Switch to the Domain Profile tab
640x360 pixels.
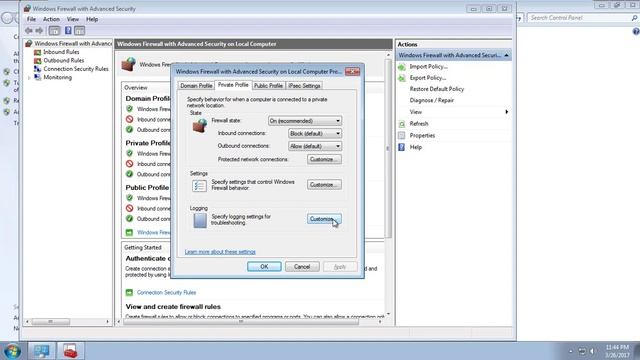point(196,86)
